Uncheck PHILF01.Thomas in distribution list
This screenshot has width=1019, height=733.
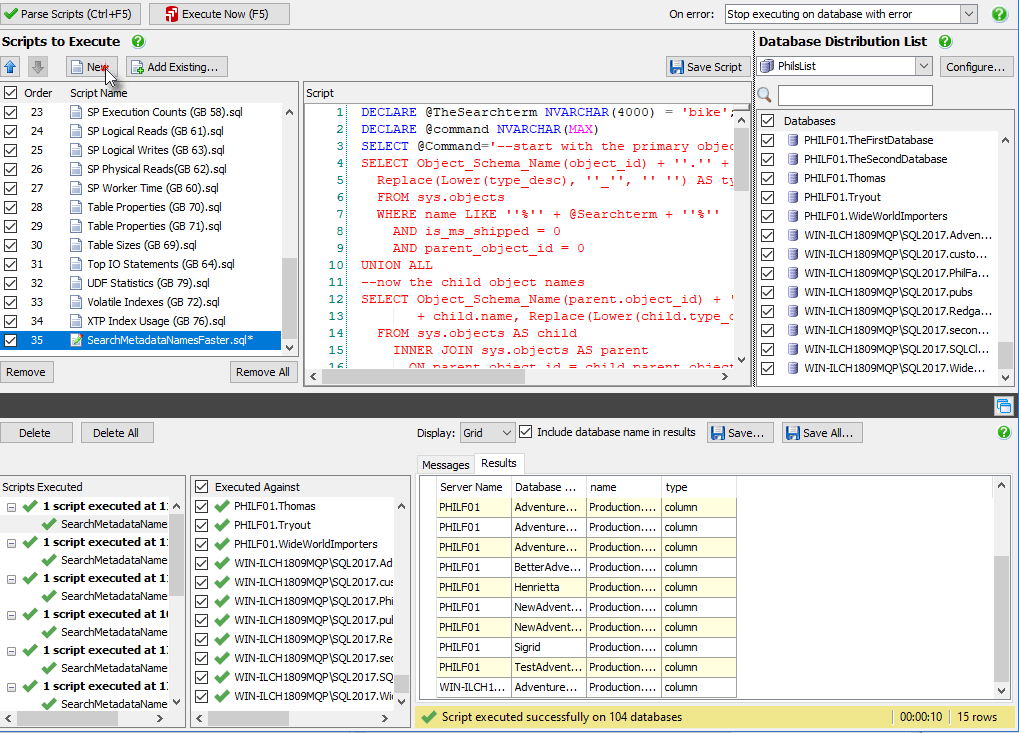(767, 178)
